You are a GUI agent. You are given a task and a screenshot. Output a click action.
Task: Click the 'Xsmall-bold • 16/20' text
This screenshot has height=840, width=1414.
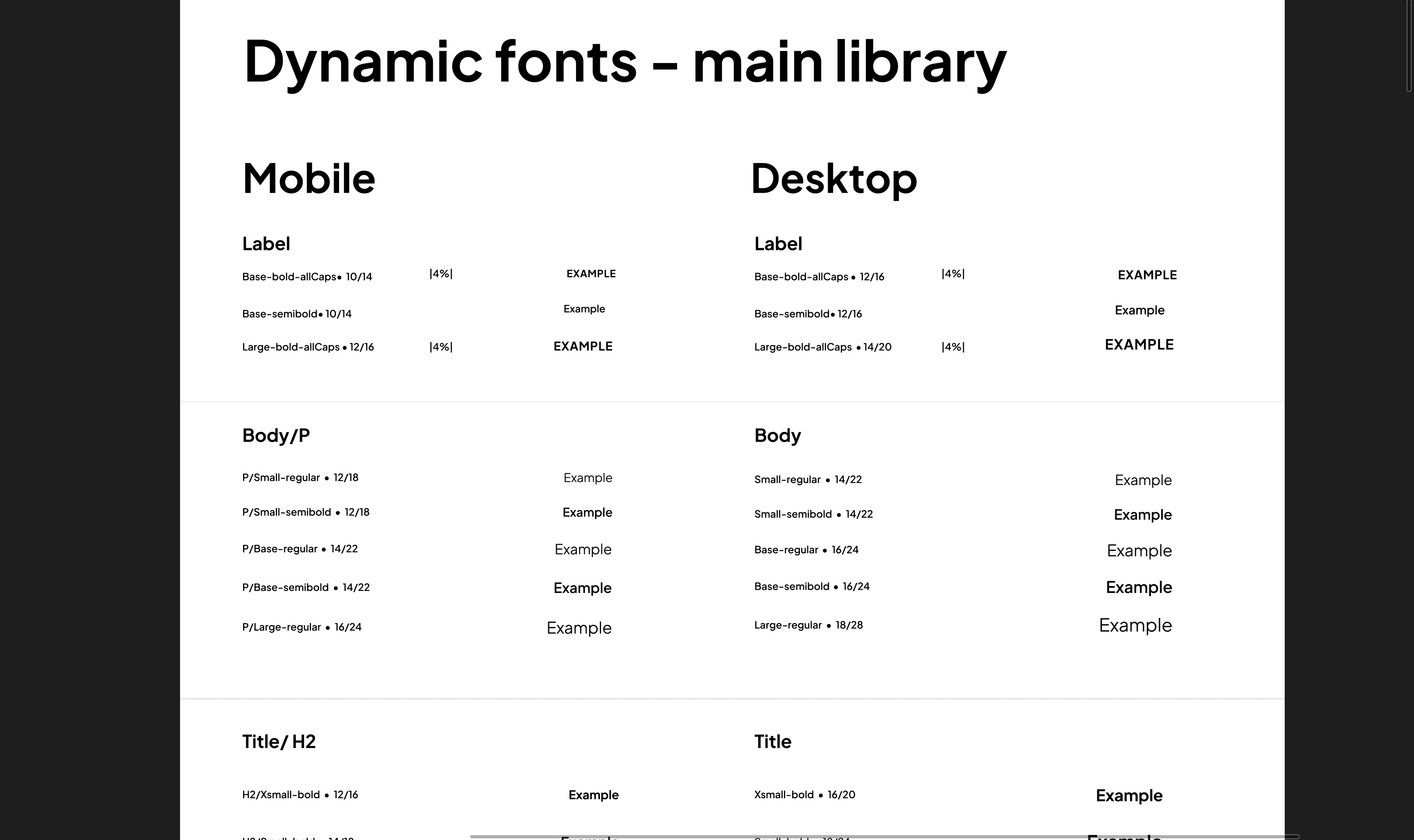(x=804, y=795)
